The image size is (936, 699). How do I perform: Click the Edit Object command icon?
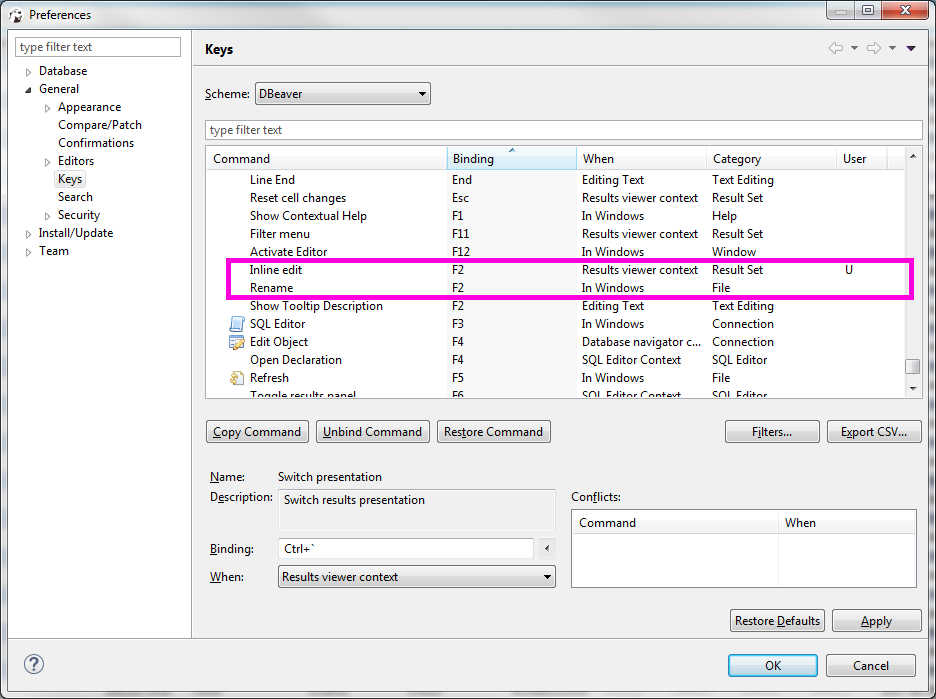point(238,341)
